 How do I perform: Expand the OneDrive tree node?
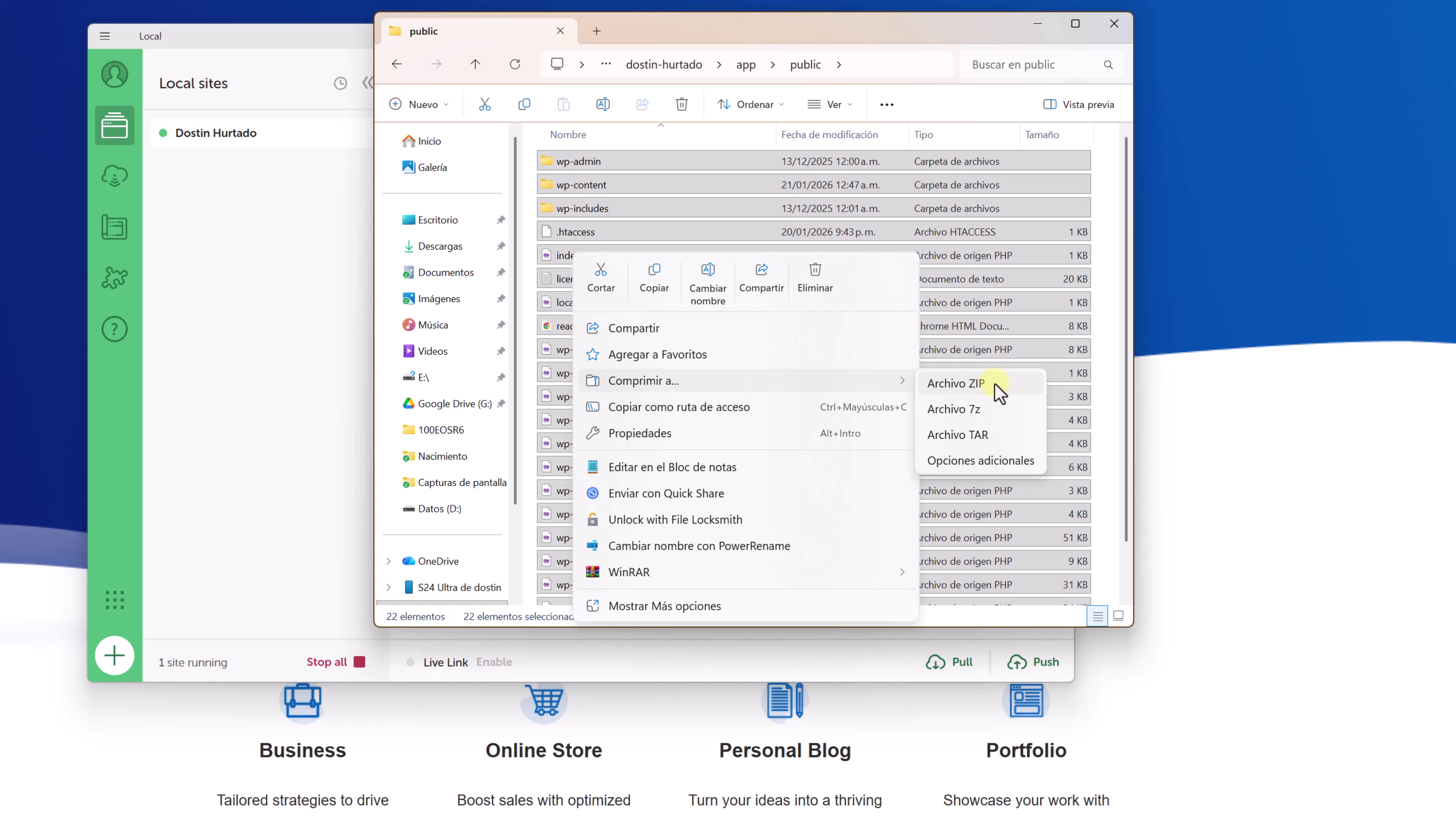click(388, 561)
